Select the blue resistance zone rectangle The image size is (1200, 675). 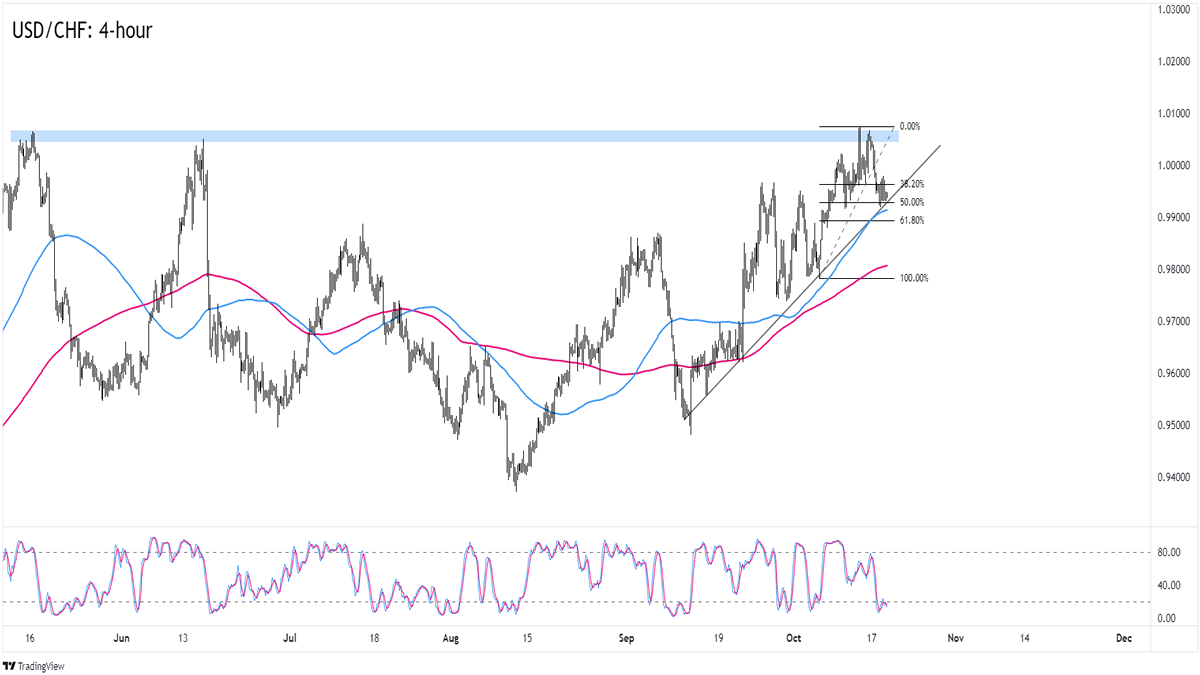[455, 136]
